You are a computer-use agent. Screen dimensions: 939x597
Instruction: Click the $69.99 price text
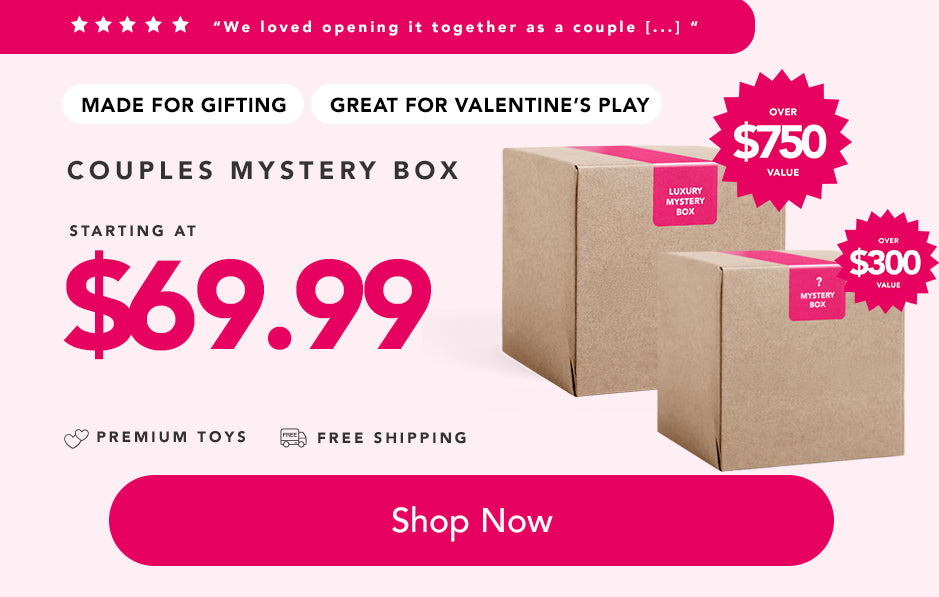coord(248,304)
